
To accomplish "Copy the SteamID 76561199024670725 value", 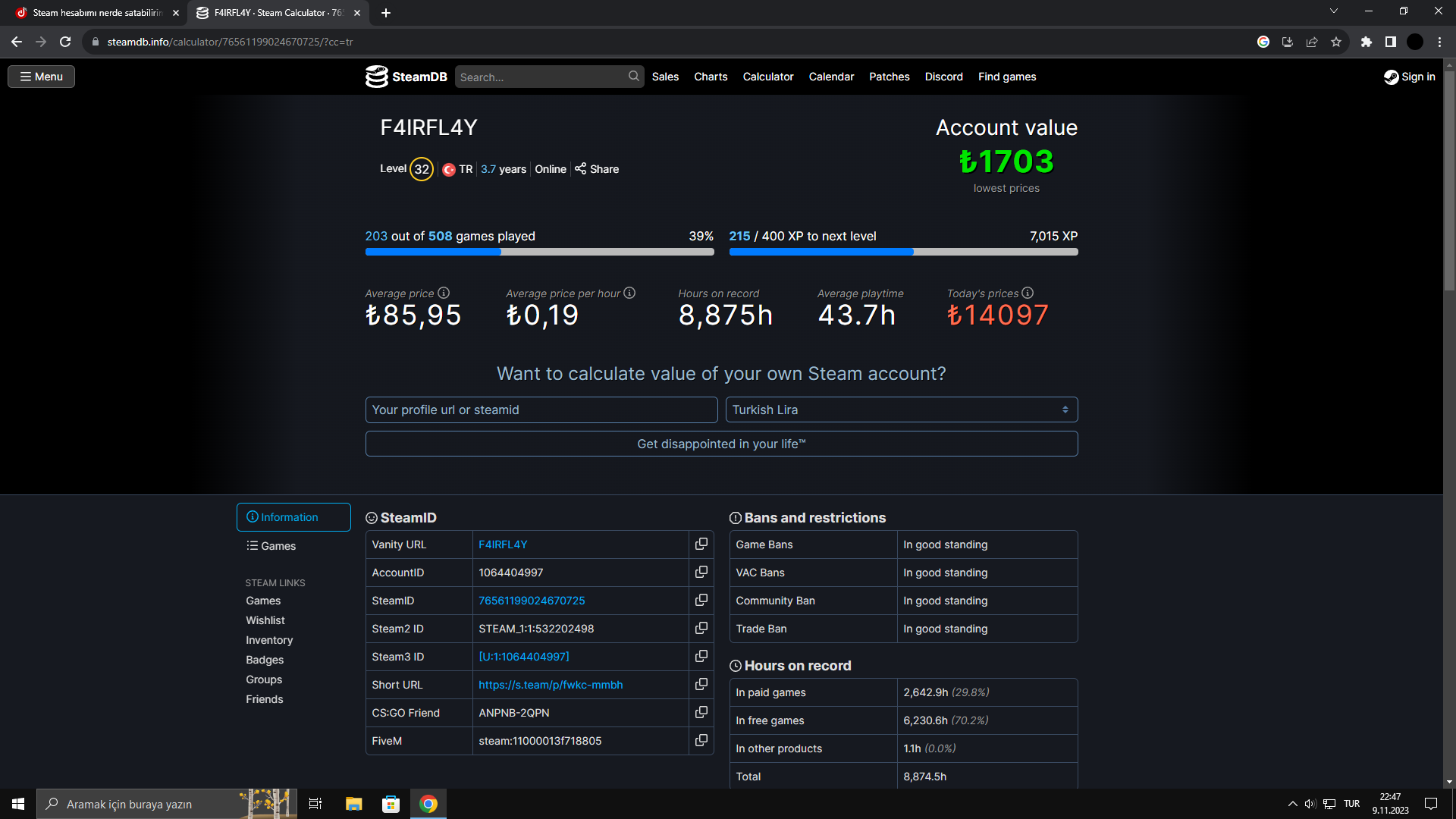I will click(701, 601).
